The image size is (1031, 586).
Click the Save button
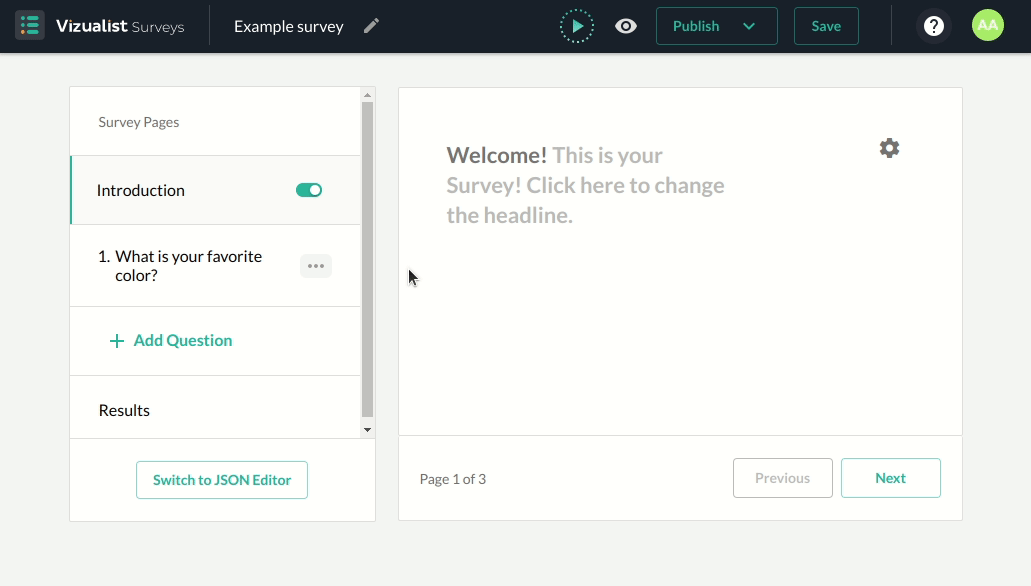pos(826,26)
